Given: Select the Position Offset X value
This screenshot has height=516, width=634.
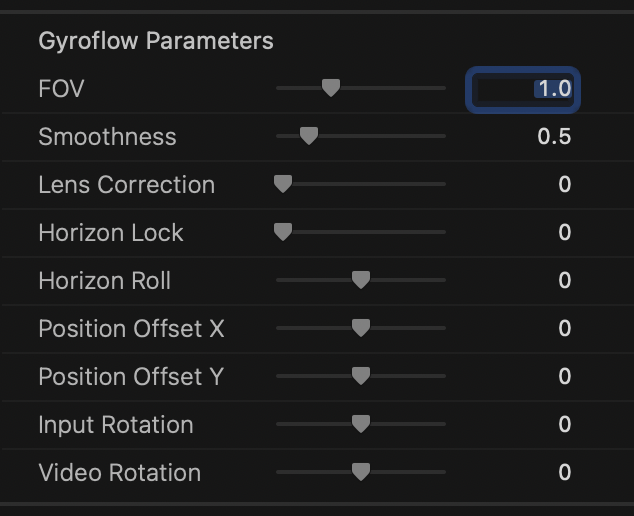Looking at the screenshot, I should point(565,328).
